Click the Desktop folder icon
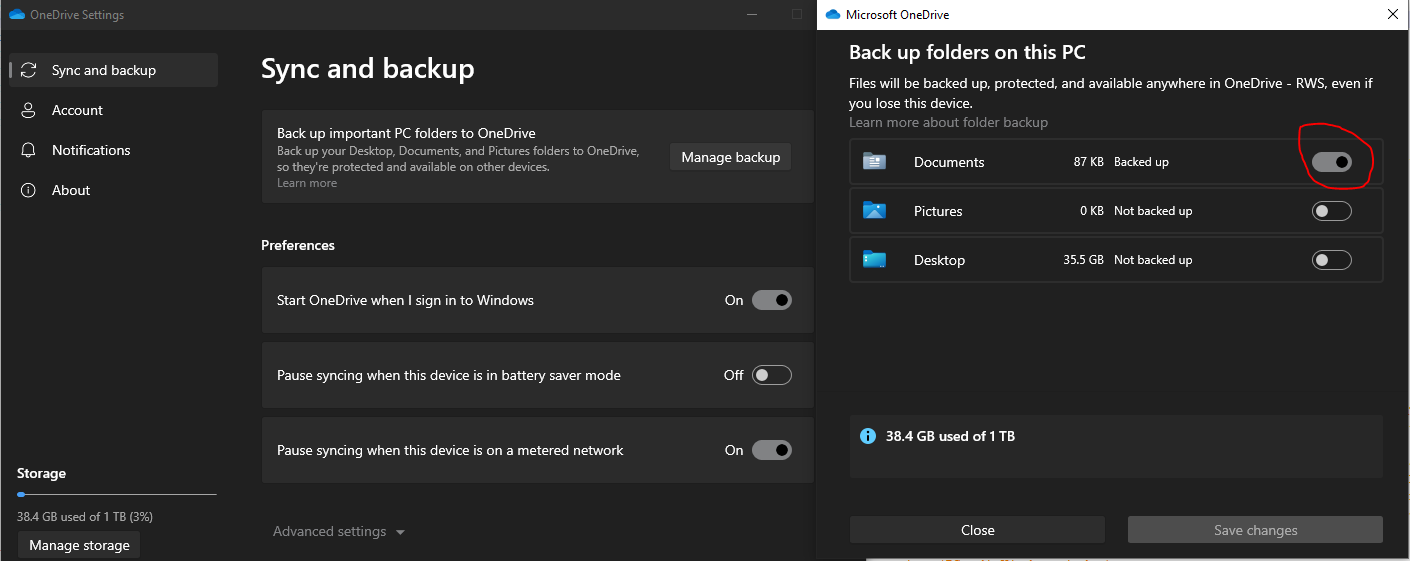This screenshot has height=561, width=1410. pos(874,259)
